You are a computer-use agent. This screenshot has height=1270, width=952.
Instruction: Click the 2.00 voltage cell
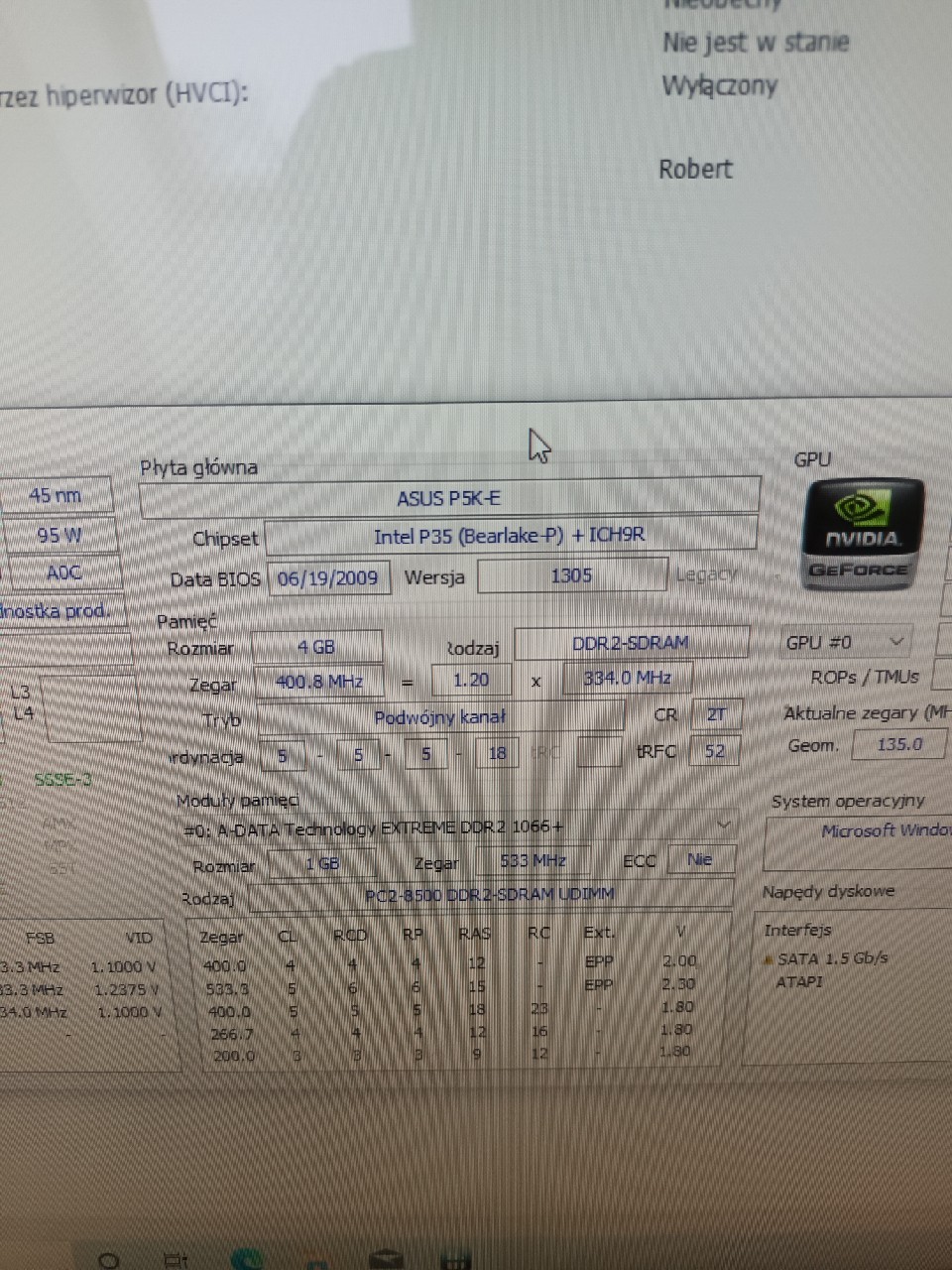click(679, 960)
